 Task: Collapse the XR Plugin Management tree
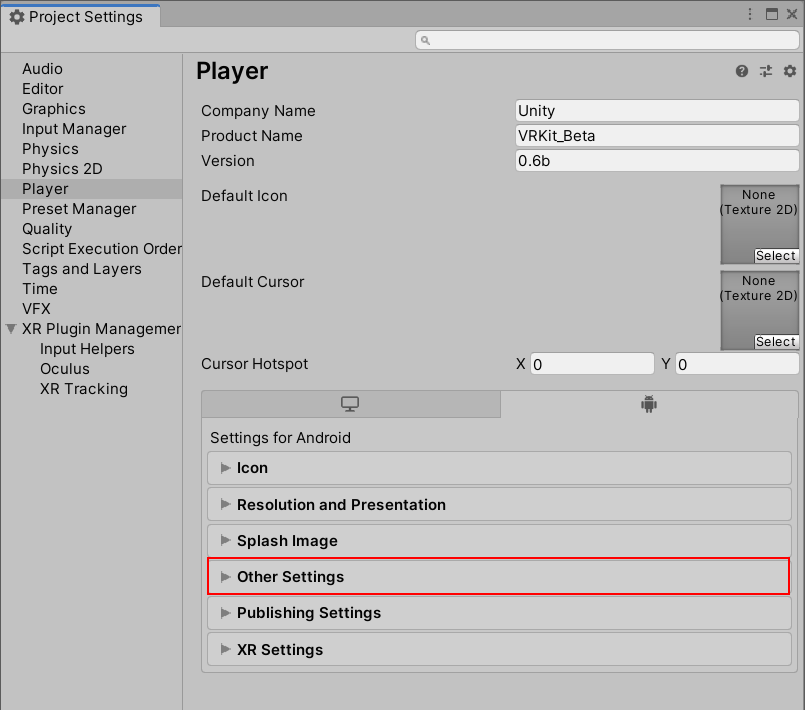[9, 328]
